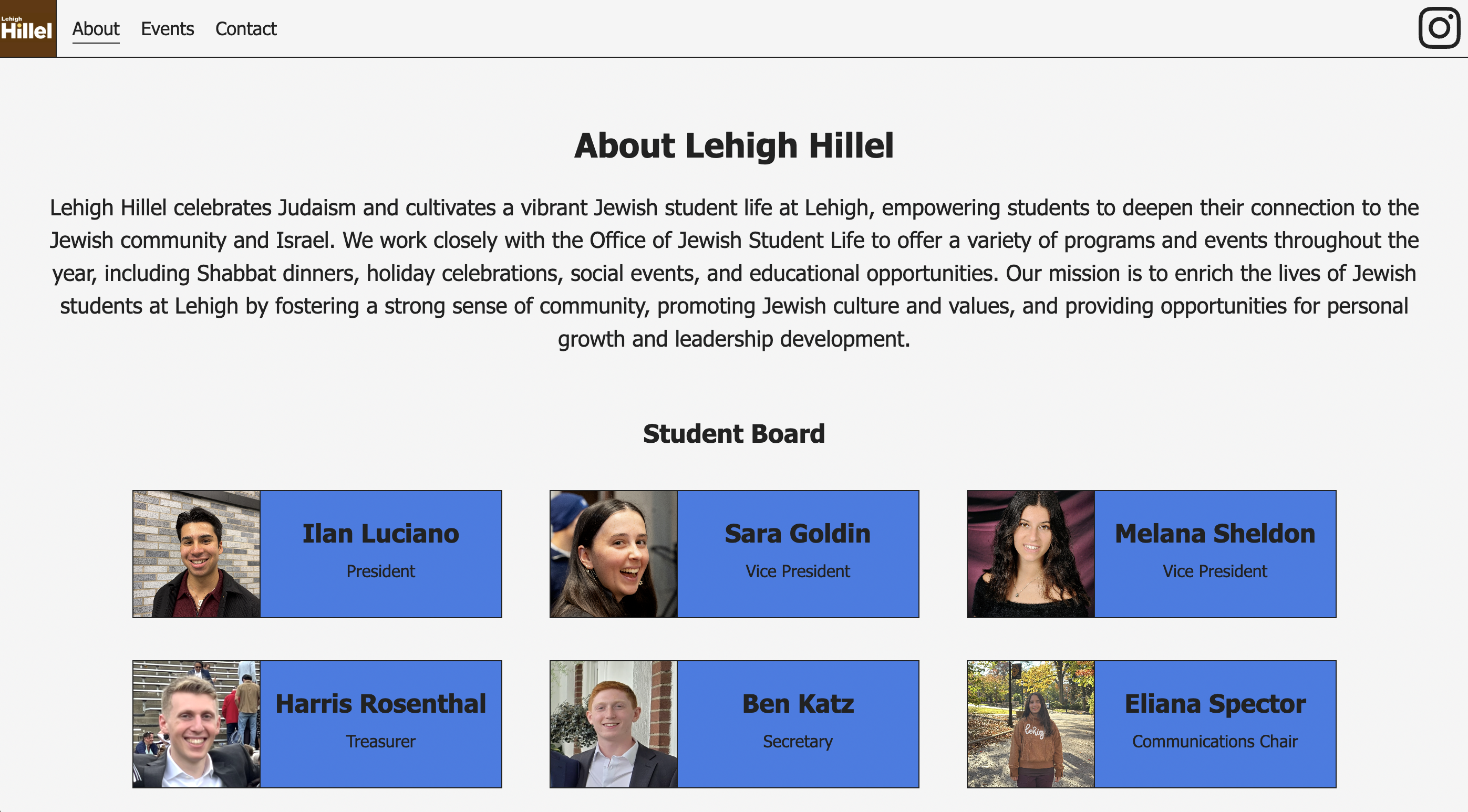The width and height of the screenshot is (1468, 812).
Task: Click Sara Goldin's portrait photo
Action: pyautogui.click(x=614, y=553)
